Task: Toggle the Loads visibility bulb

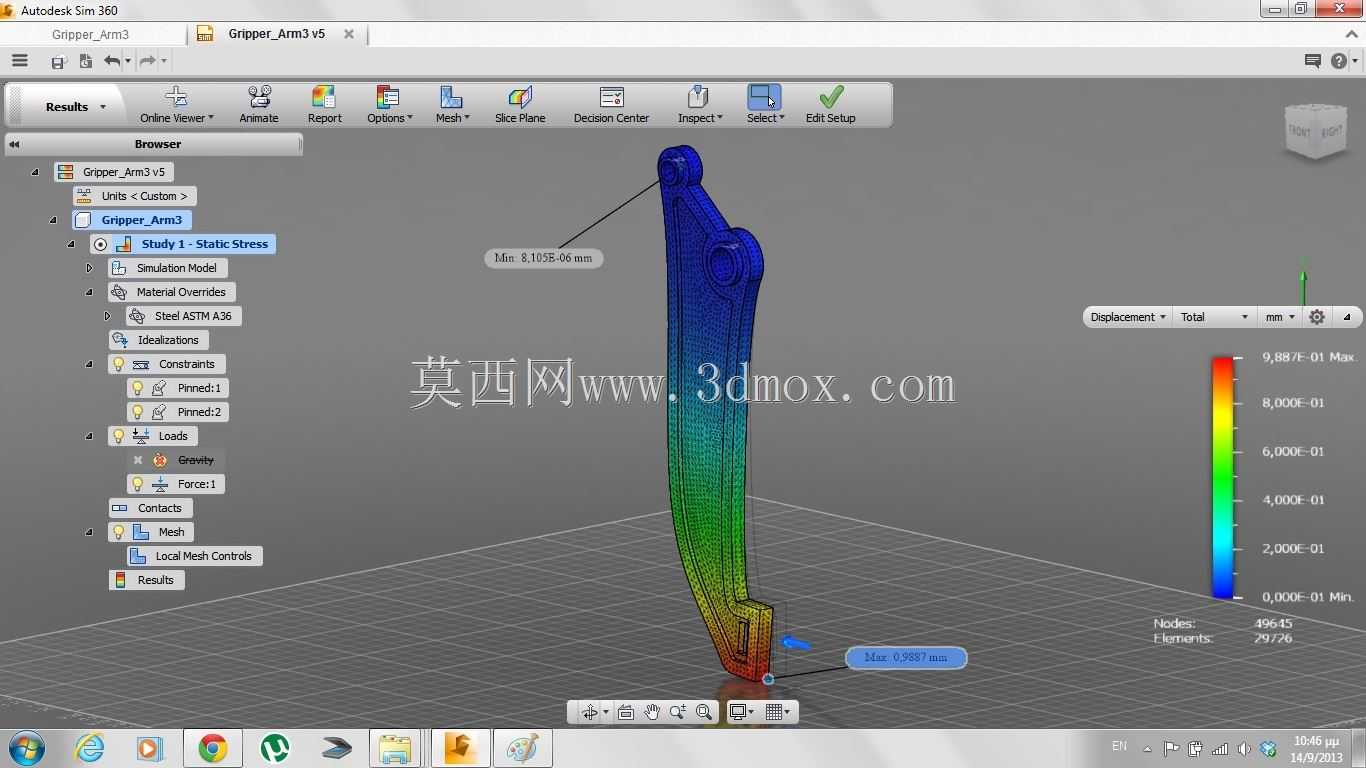Action: pyautogui.click(x=118, y=436)
